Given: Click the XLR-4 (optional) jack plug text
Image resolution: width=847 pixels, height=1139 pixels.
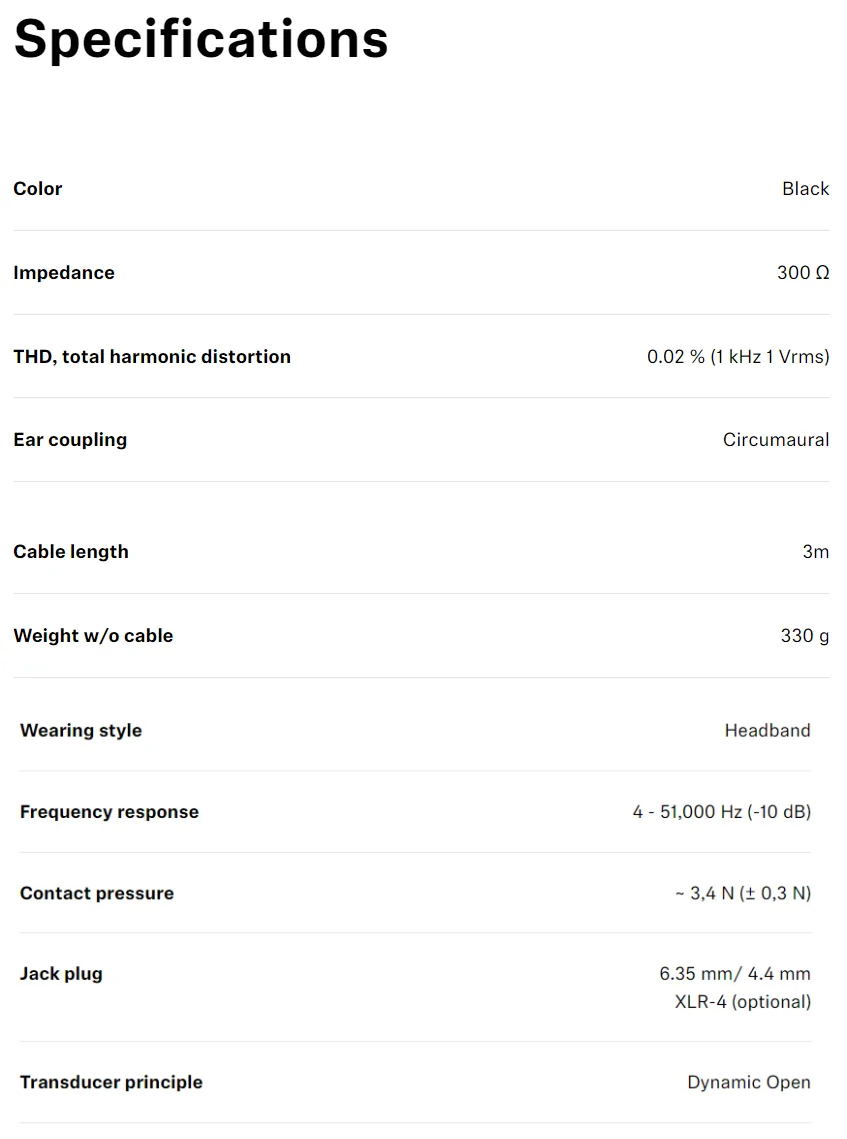Looking at the screenshot, I should [742, 1002].
